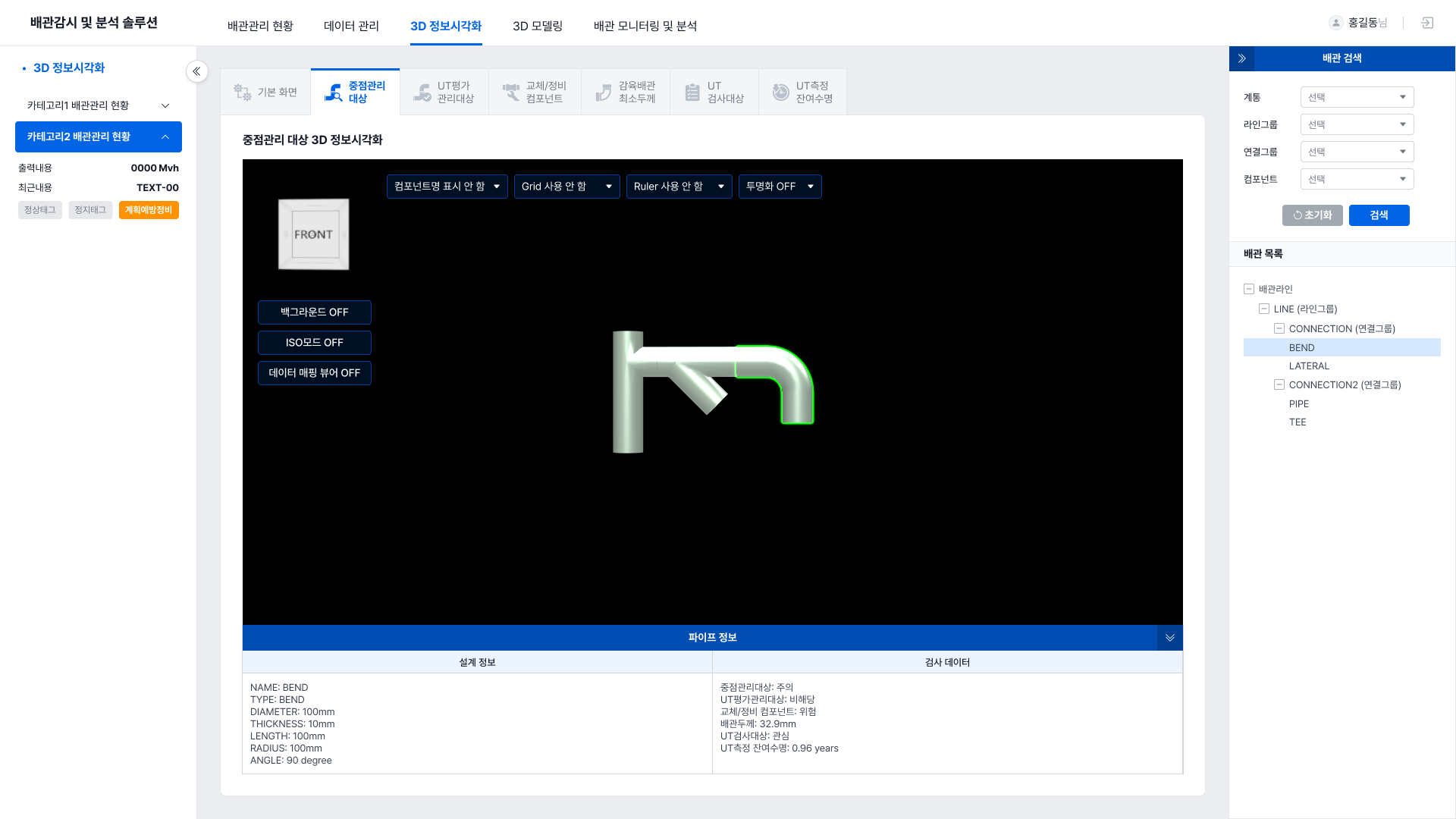1456x819 pixels.
Task: Click the 교체/정비 컴포넌트 wrench icon
Action: point(511,93)
